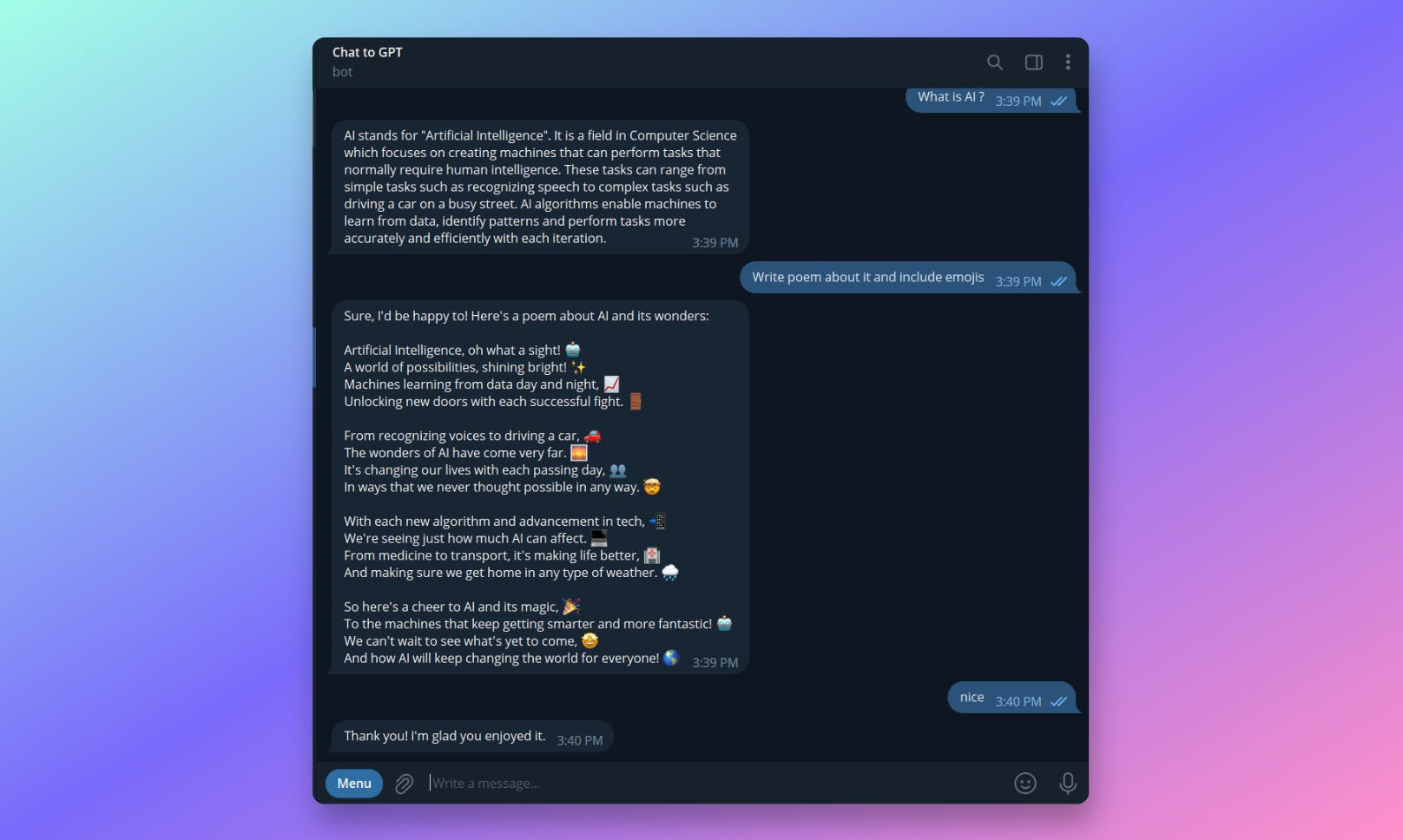Click the AI definition reply message
Viewport: 1403px width, 840px height.
tap(540, 187)
